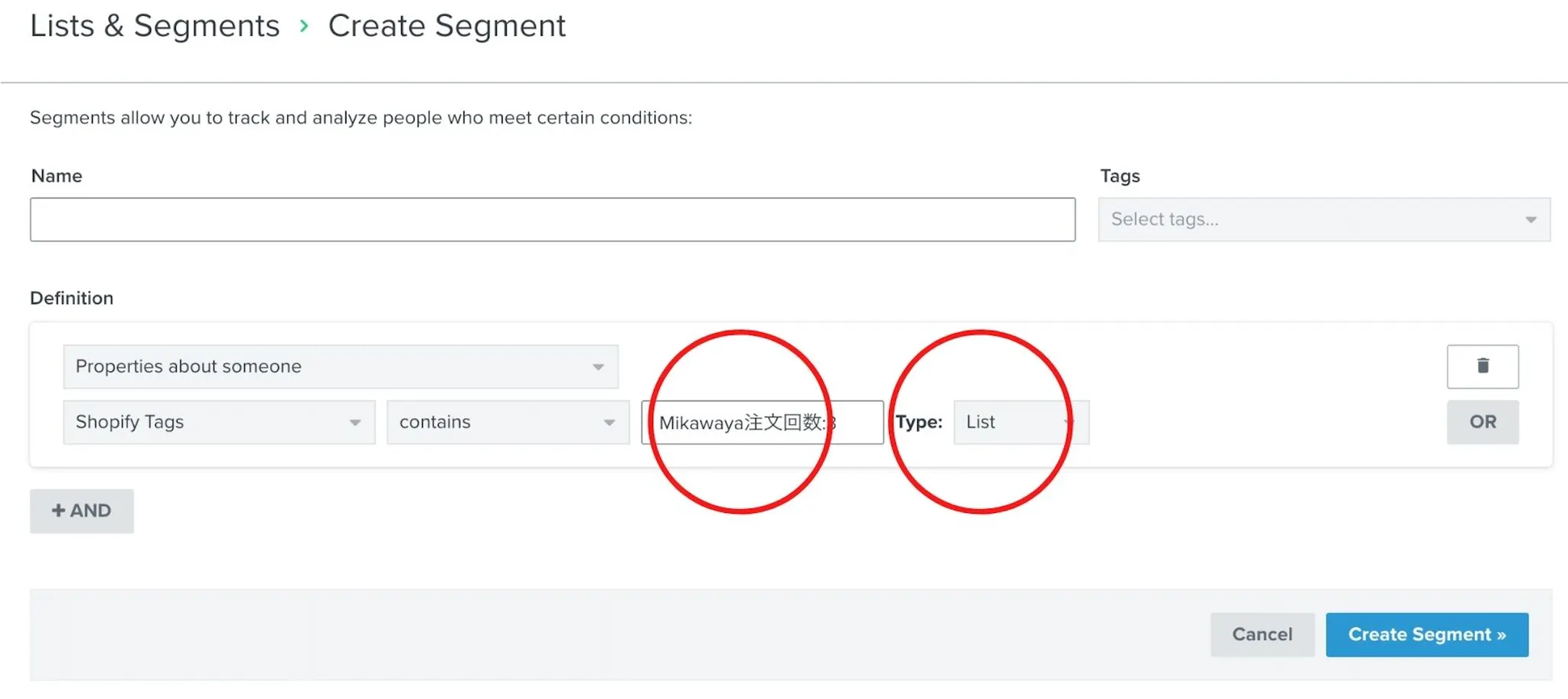Cancel segment creation
This screenshot has height=699, width=1568.
[1262, 634]
